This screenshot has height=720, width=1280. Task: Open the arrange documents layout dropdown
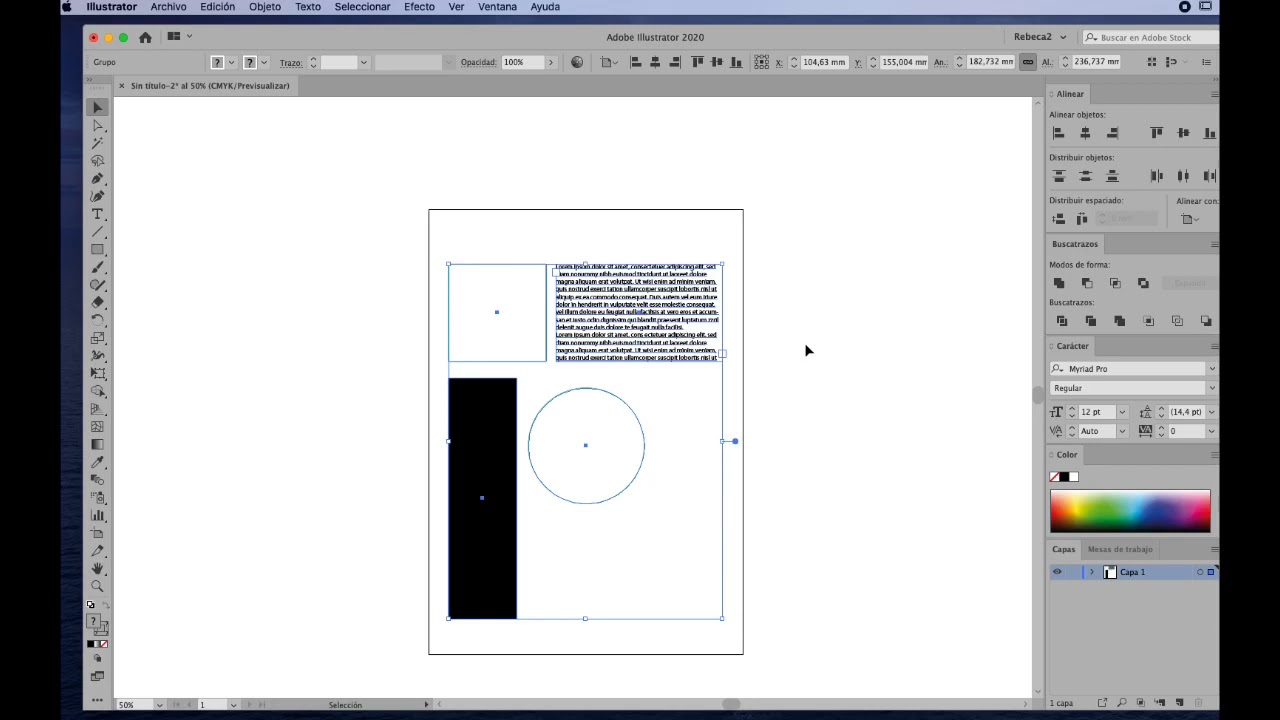pyautogui.click(x=179, y=37)
